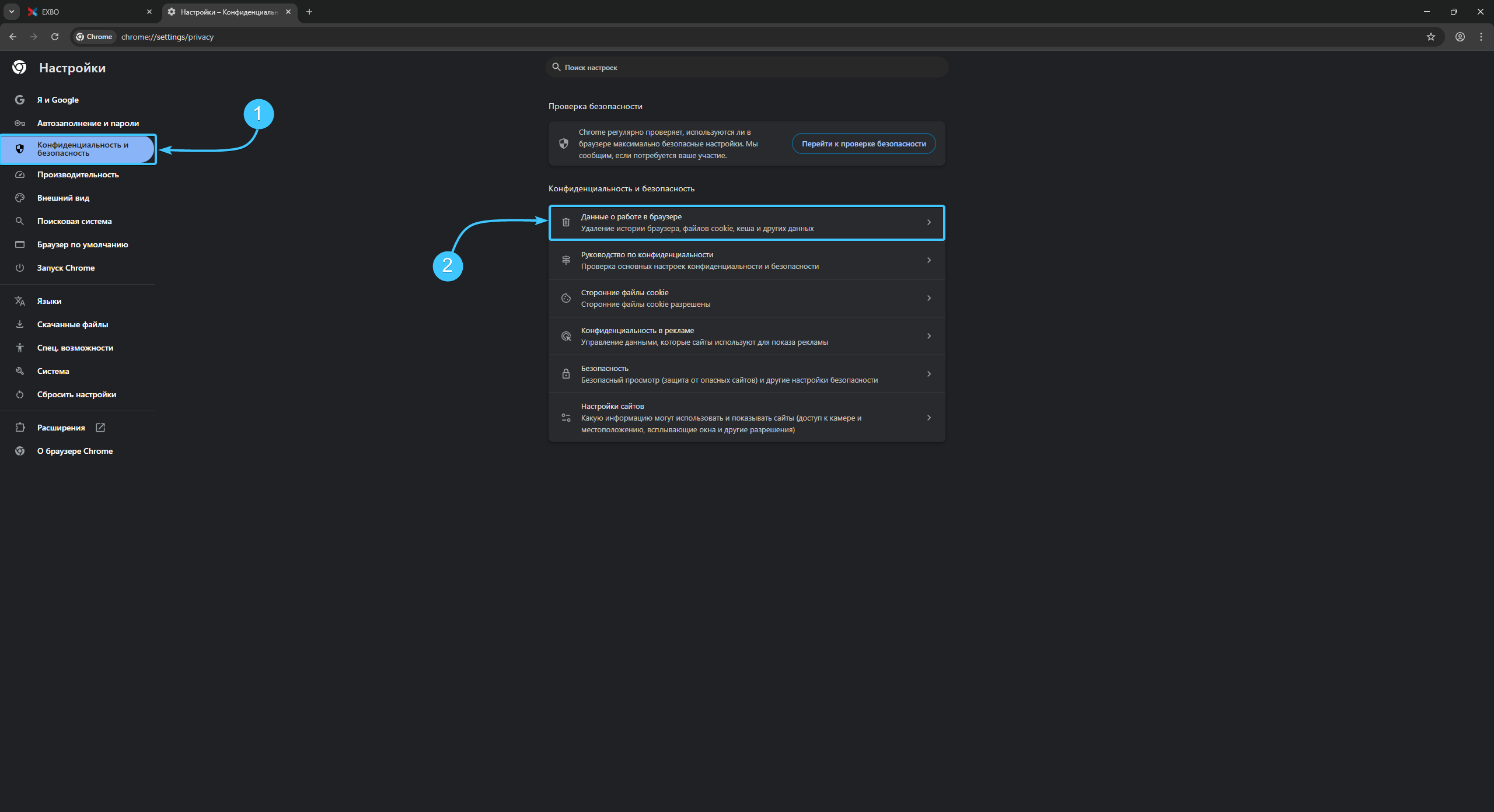Click the trash icon for browsing data

(x=566, y=222)
